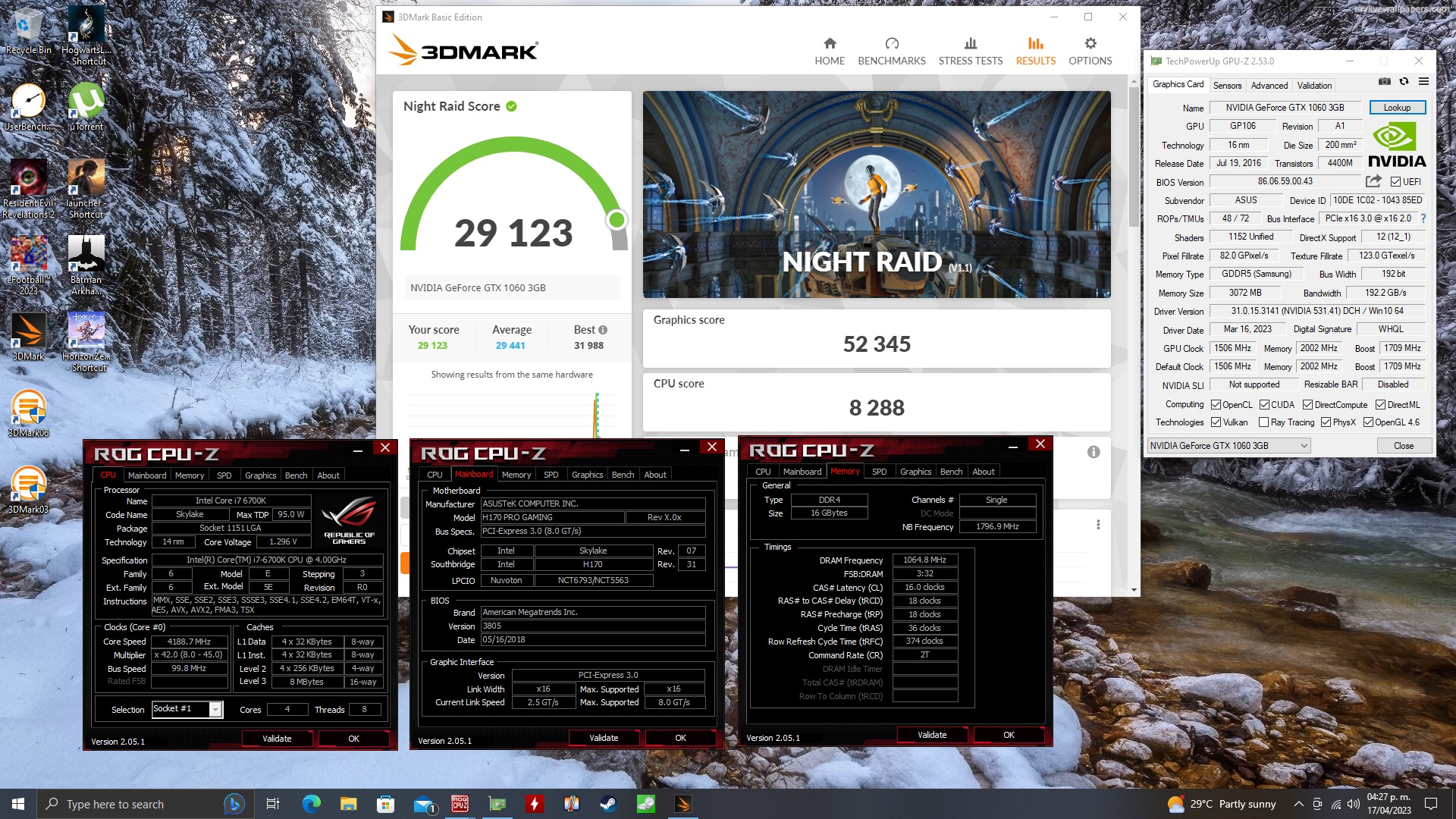This screenshot has width=1456, height=819.
Task: Toggle the DirectML checkbox in GPU-Z
Action: tap(1381, 405)
